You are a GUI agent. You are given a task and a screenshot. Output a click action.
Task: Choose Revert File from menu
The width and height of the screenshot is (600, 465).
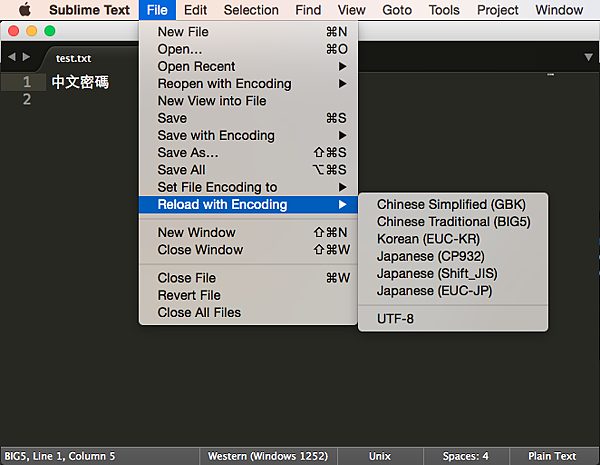pyautogui.click(x=248, y=295)
